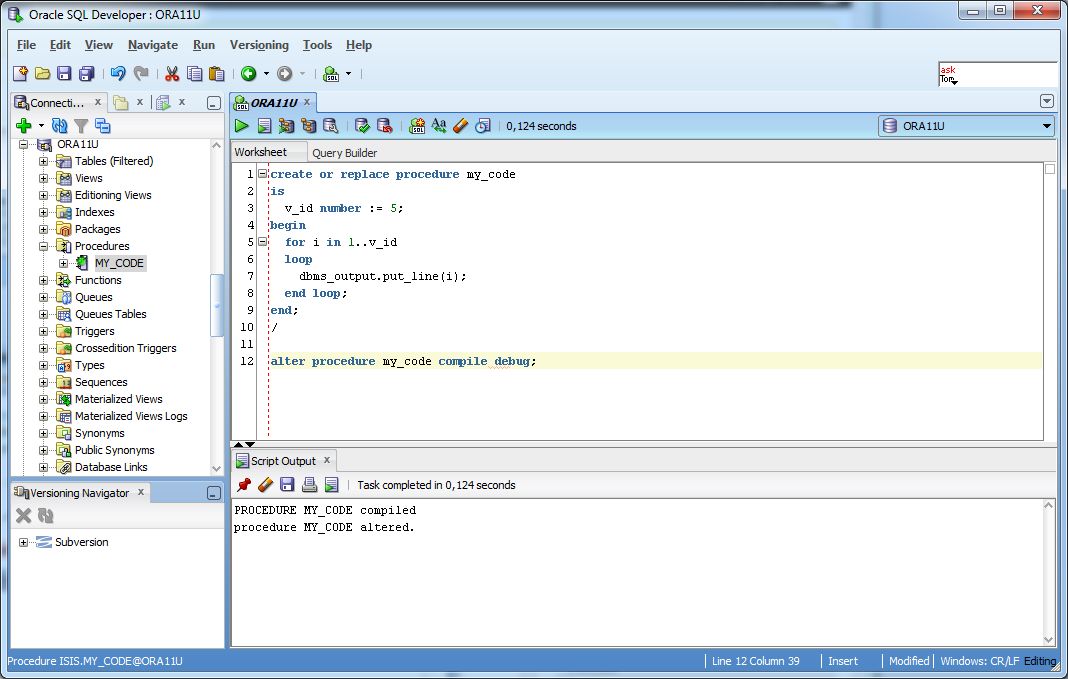Clear the worksheet with the eraser icon

point(460,125)
